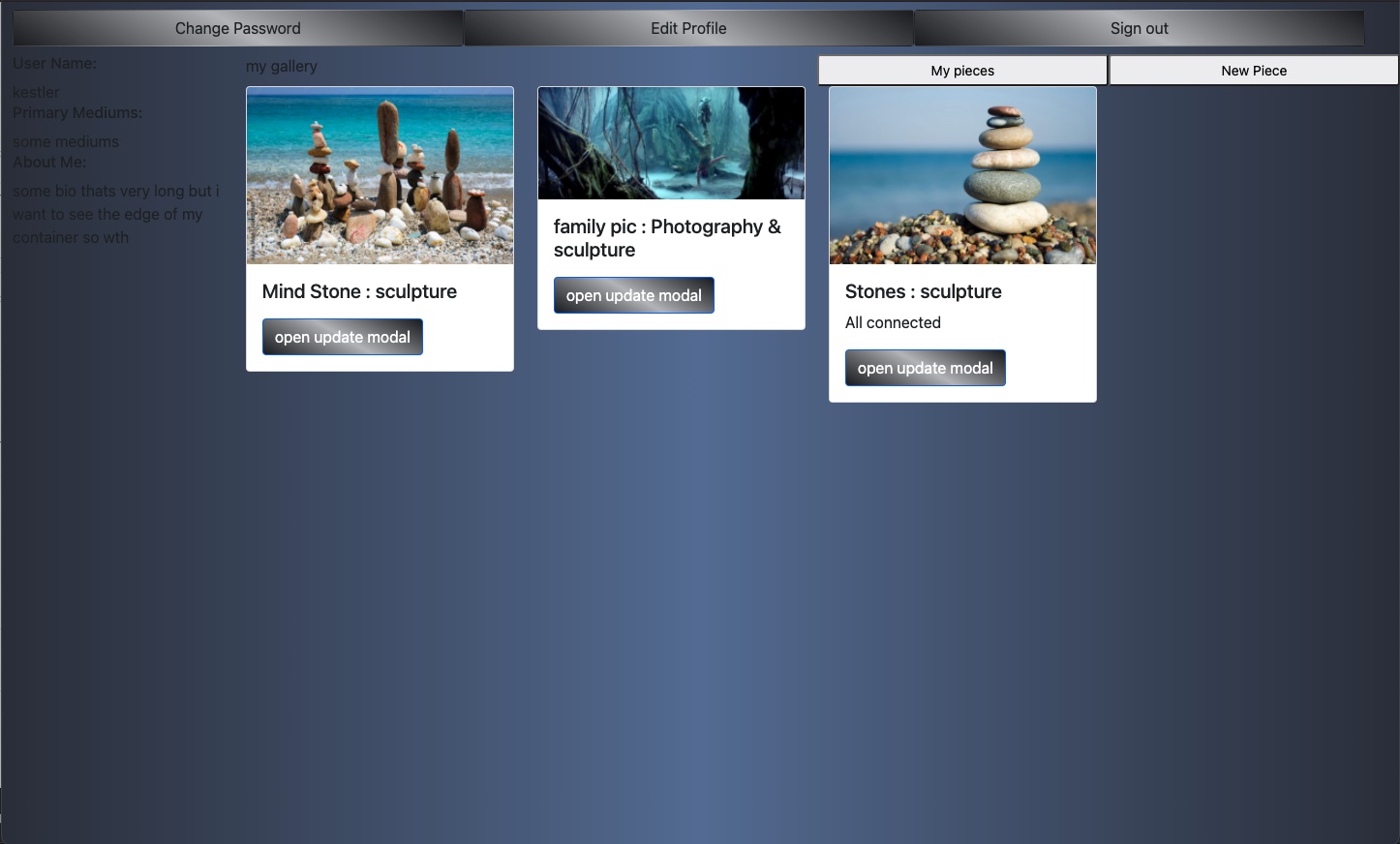
Task: Sign out of the account
Action: pyautogui.click(x=1139, y=27)
